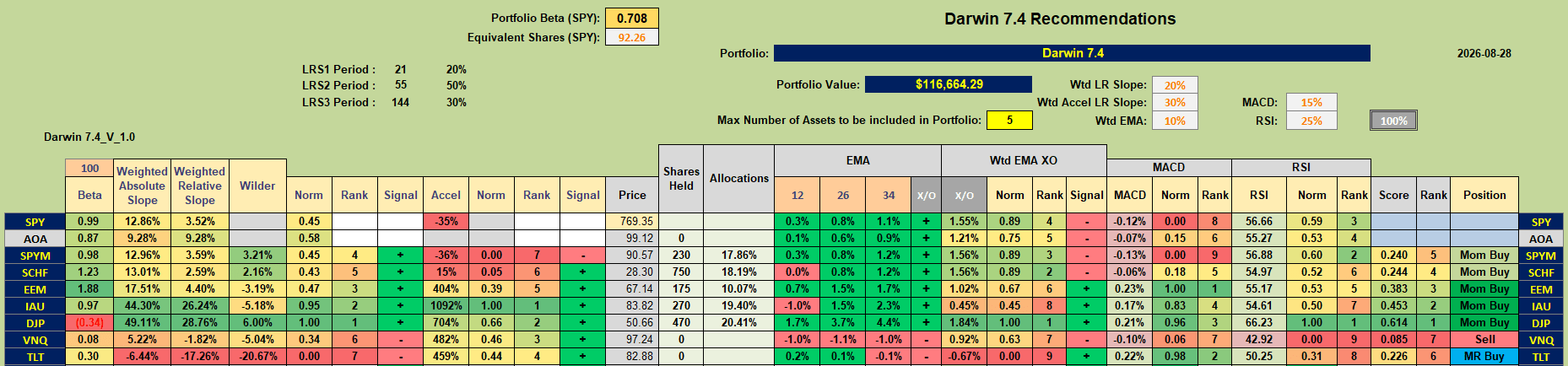Click the TLT MR Buy position cell

point(1484,357)
